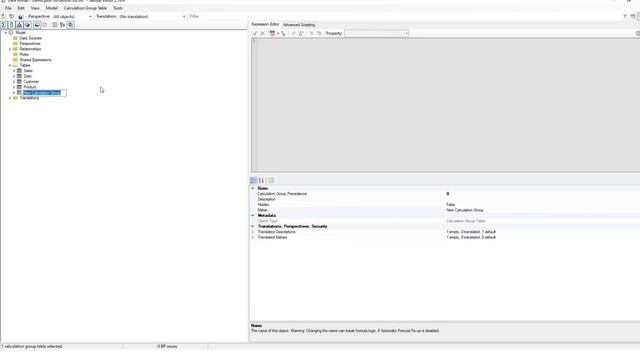The image size is (640, 360).
Task: Click the Name value New Calculation Group
Action: click(465, 210)
